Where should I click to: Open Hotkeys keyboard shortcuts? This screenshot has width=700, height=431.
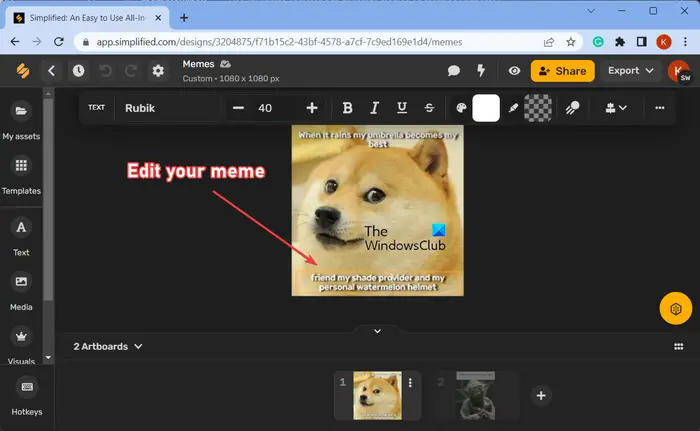(x=27, y=397)
